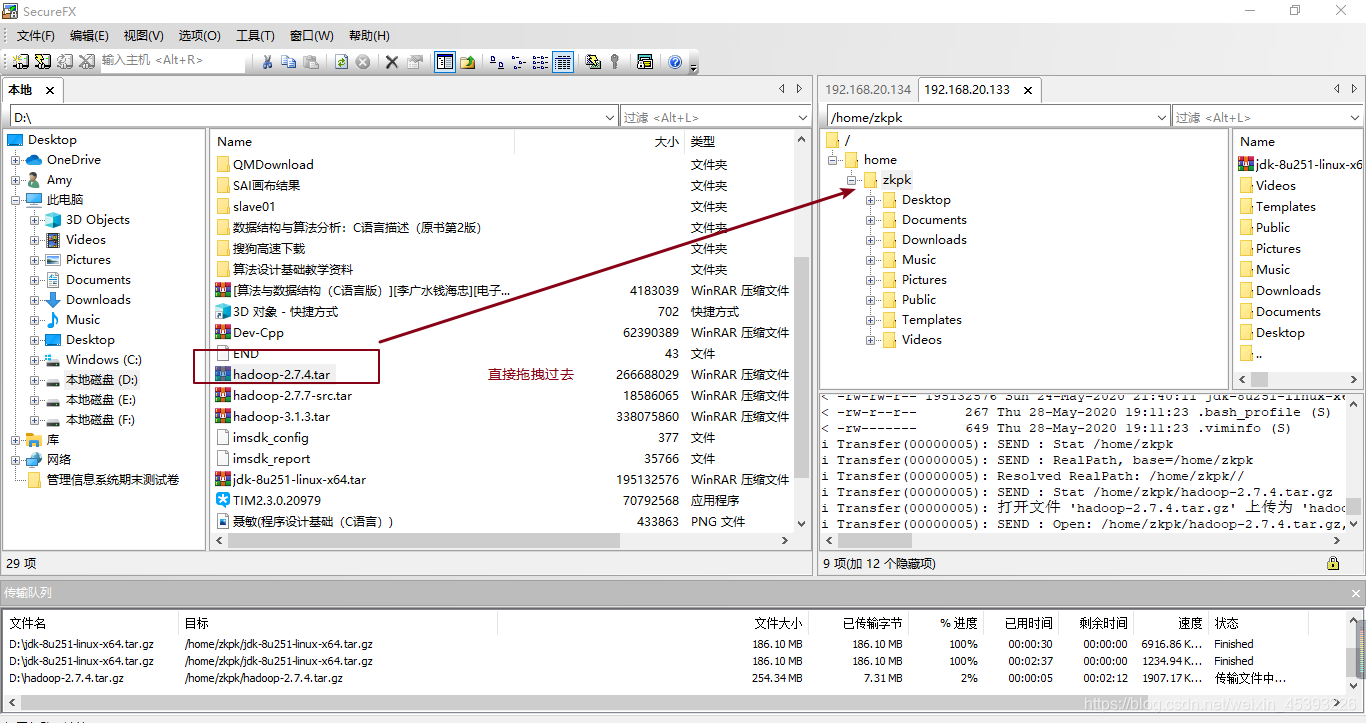Switch to the 192.168.20.134 tab

[868, 89]
